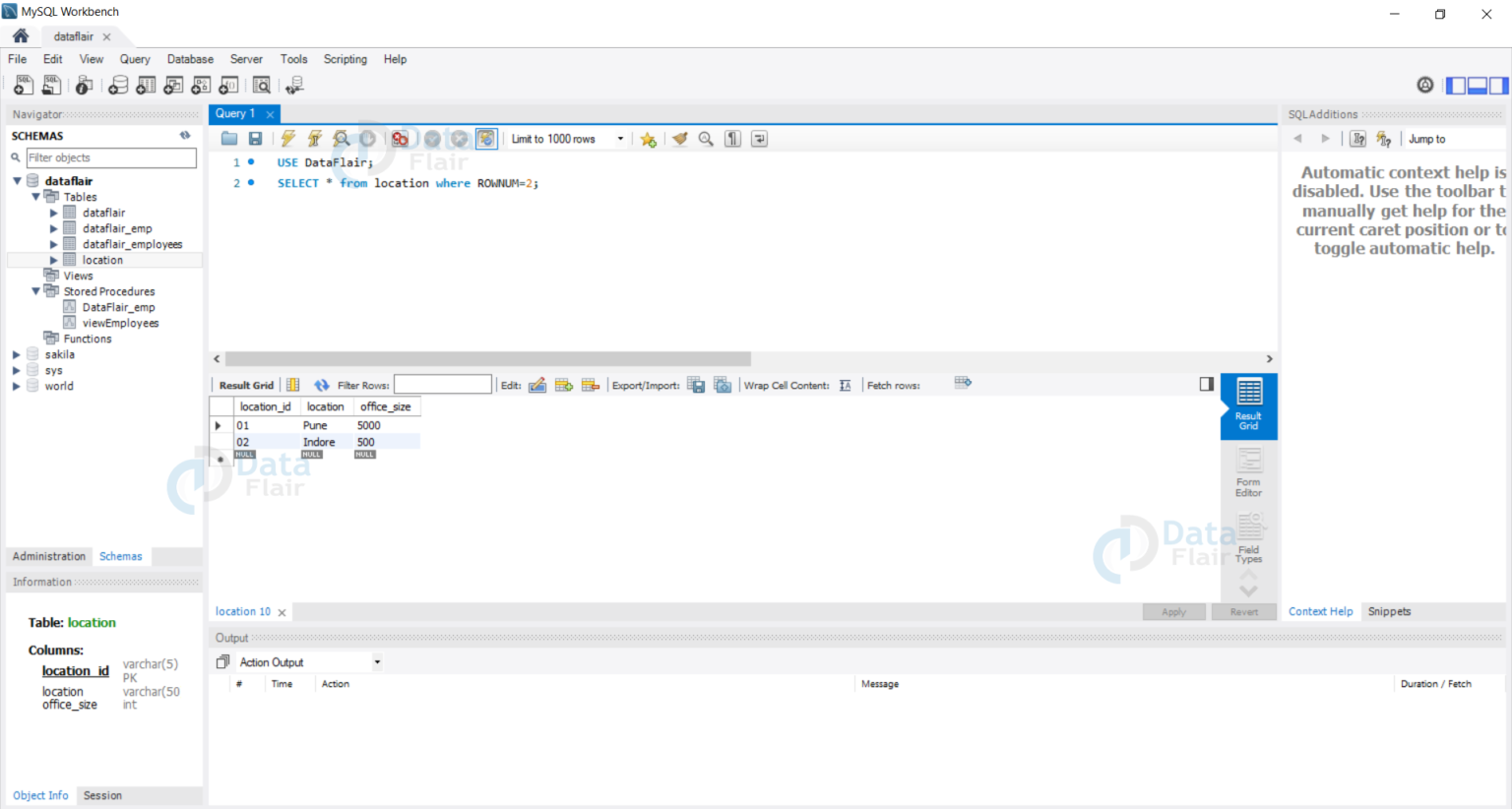
Task: Create new table icon
Action: click(x=146, y=86)
